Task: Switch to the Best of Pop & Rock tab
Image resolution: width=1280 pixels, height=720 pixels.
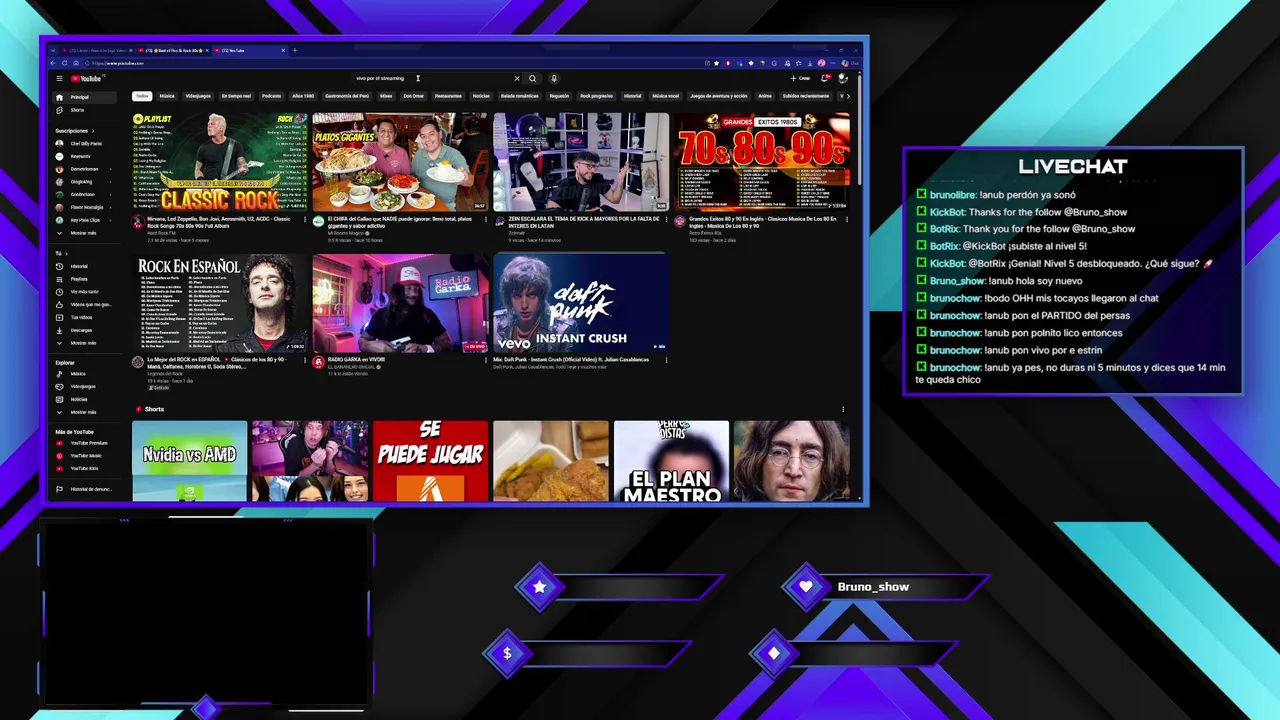Action: pyautogui.click(x=174, y=50)
